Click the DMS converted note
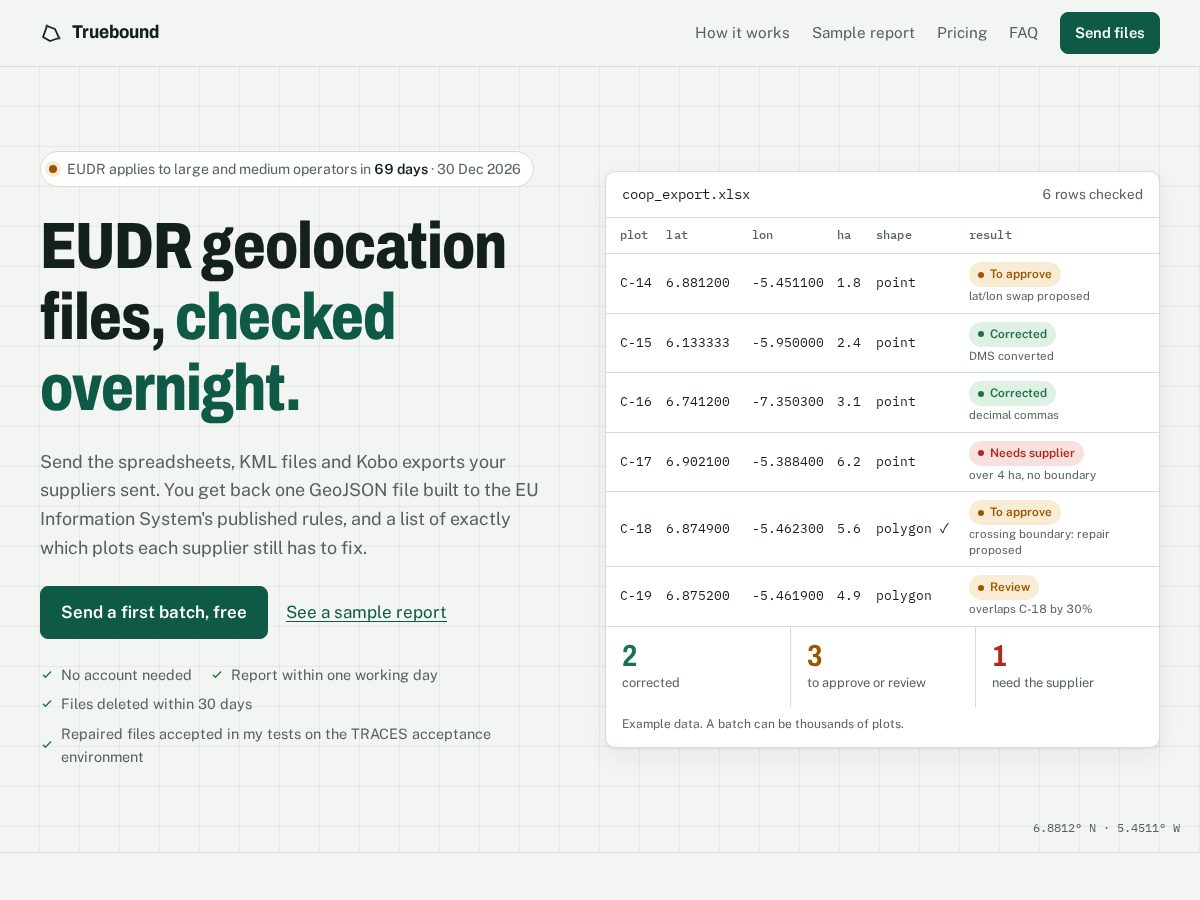The height and width of the screenshot is (900, 1200). point(1011,356)
